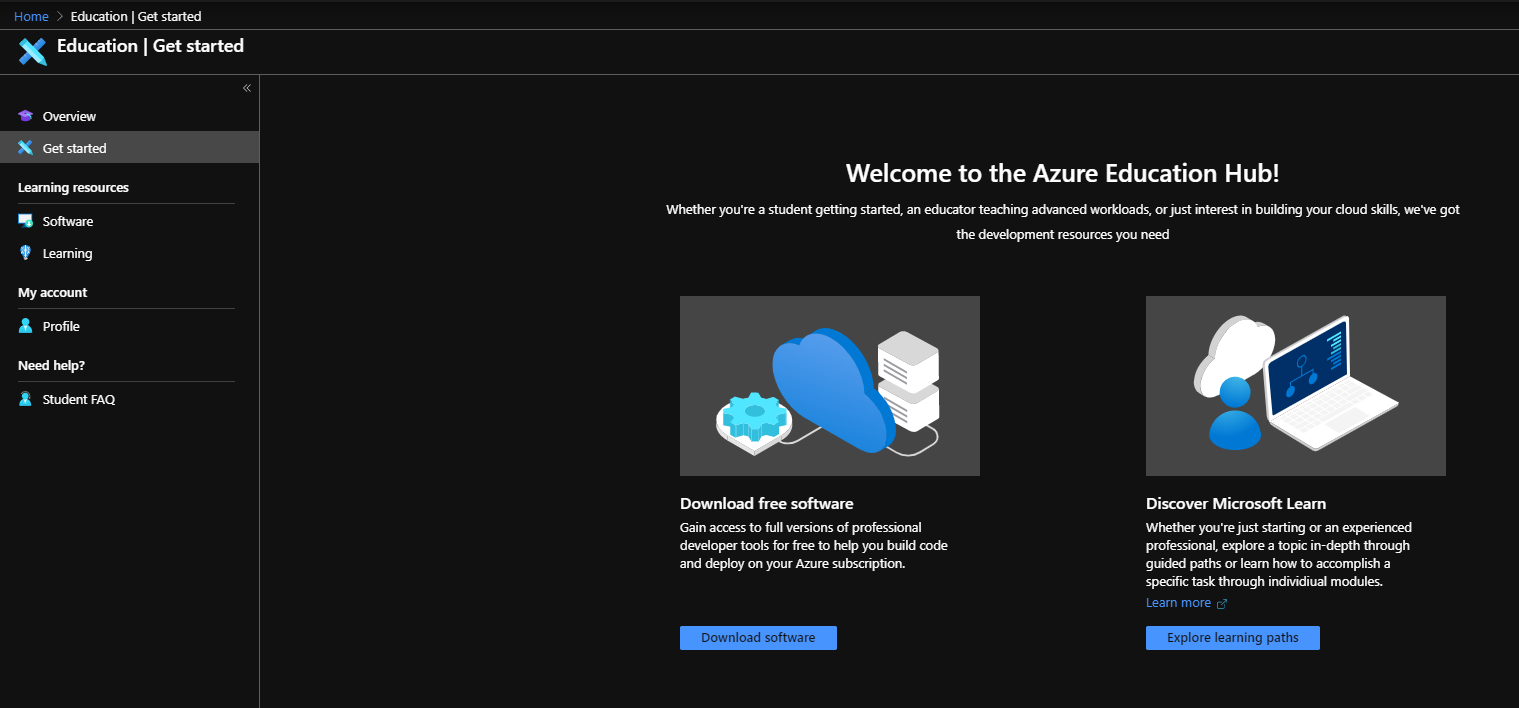Viewport: 1519px width, 708px height.
Task: Navigate to Home via the breadcrumb
Action: (x=31, y=16)
